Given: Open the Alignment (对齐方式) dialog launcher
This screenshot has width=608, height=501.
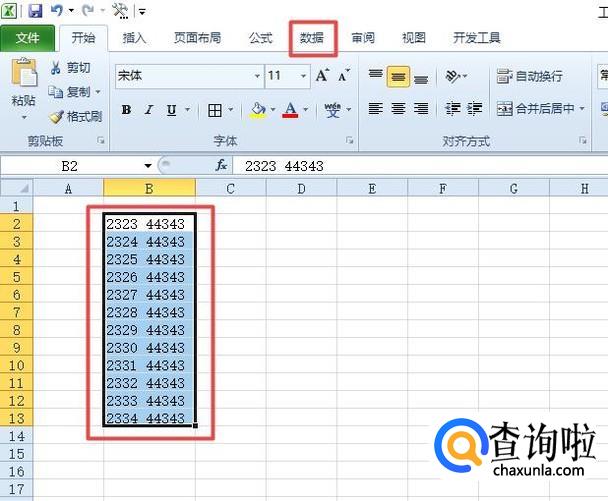Looking at the screenshot, I should point(582,140).
